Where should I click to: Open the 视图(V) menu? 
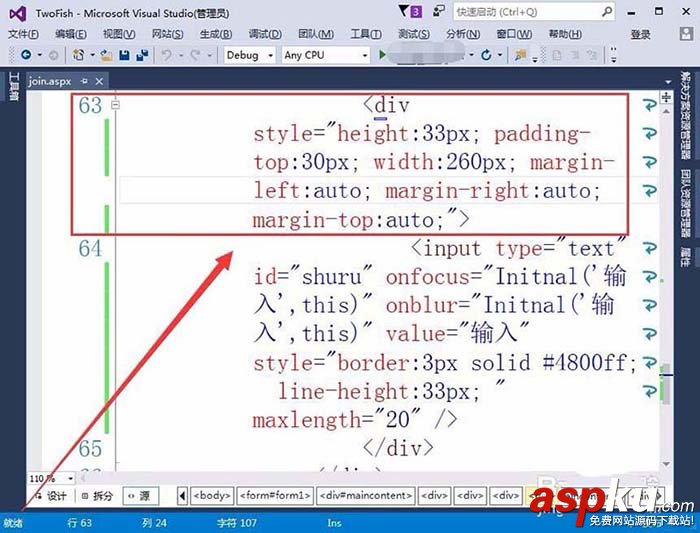point(119,34)
